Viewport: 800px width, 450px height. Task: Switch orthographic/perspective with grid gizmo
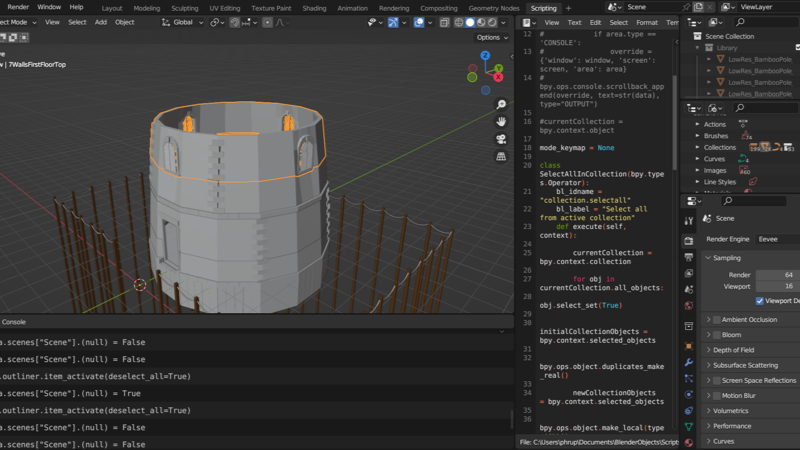[501, 157]
